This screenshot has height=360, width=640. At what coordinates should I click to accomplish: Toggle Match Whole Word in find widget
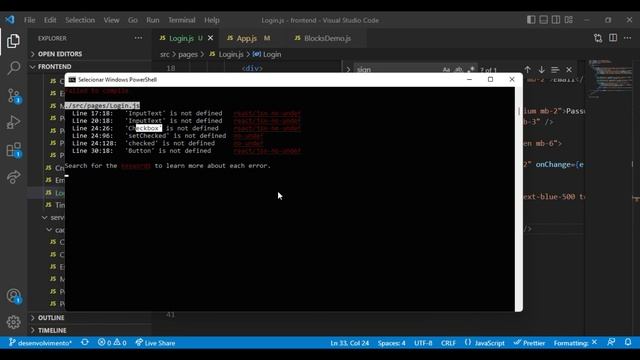click(459, 70)
